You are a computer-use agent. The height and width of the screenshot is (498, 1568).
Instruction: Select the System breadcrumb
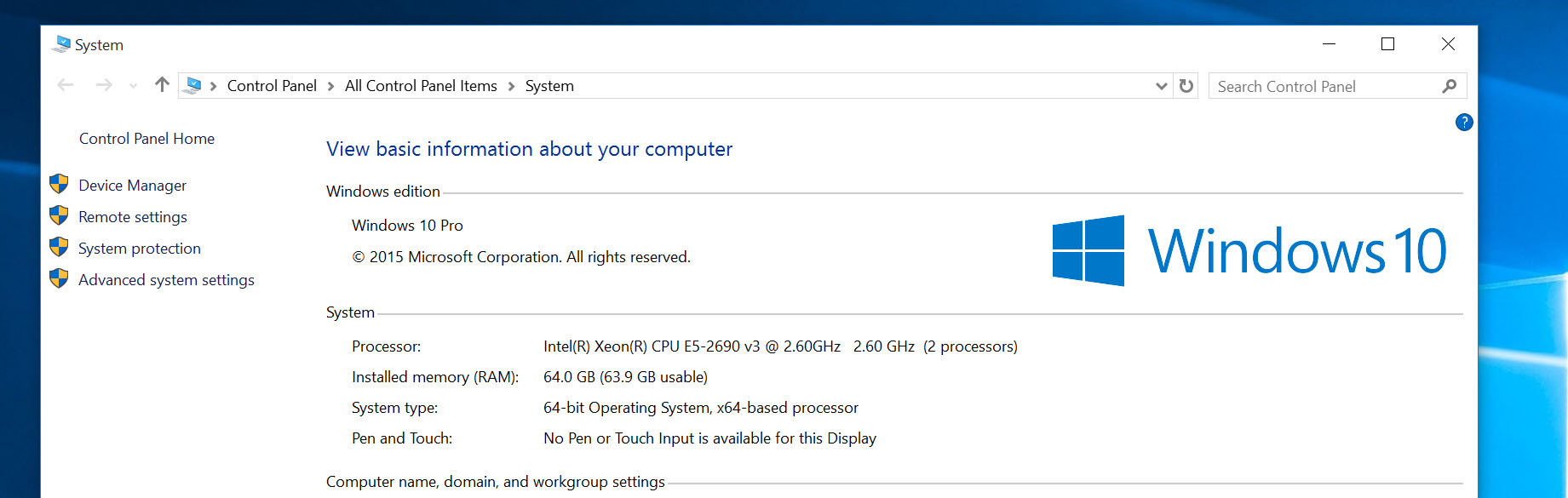(x=549, y=86)
